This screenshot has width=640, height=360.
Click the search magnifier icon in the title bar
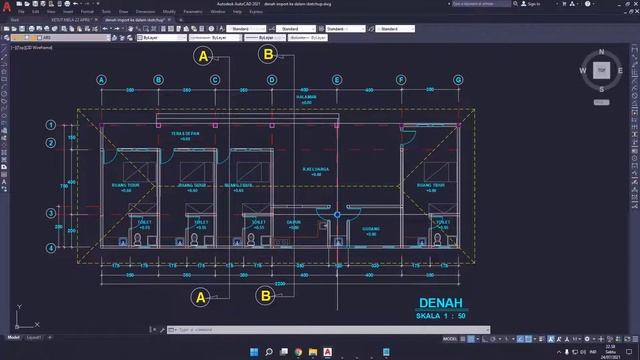point(516,4)
